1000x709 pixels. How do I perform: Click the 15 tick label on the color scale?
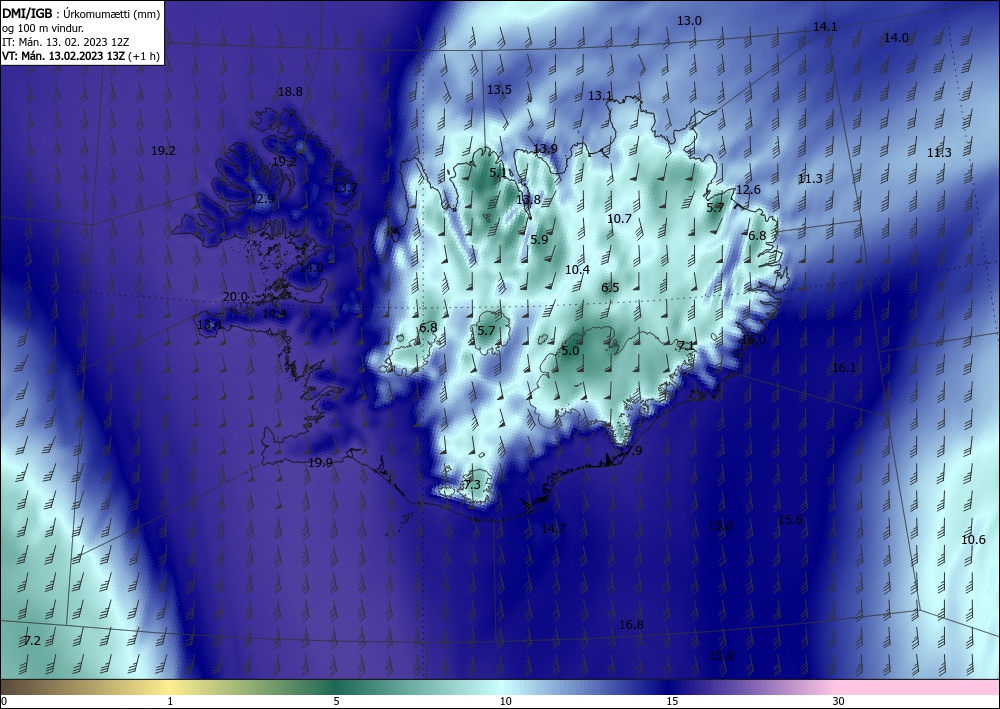tap(672, 702)
